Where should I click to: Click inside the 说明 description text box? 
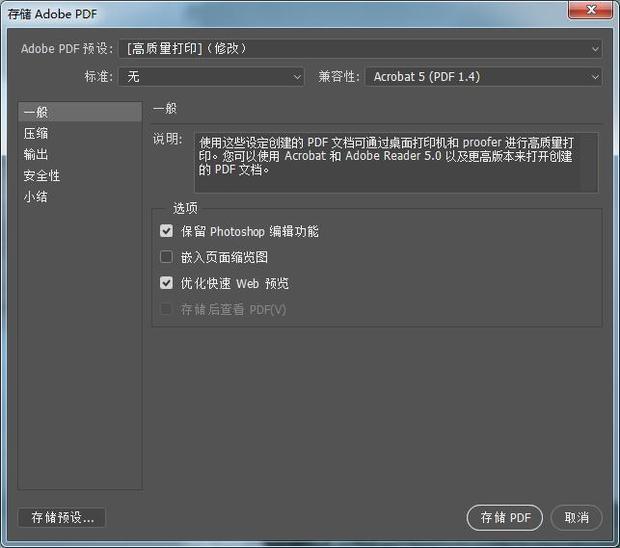point(396,163)
